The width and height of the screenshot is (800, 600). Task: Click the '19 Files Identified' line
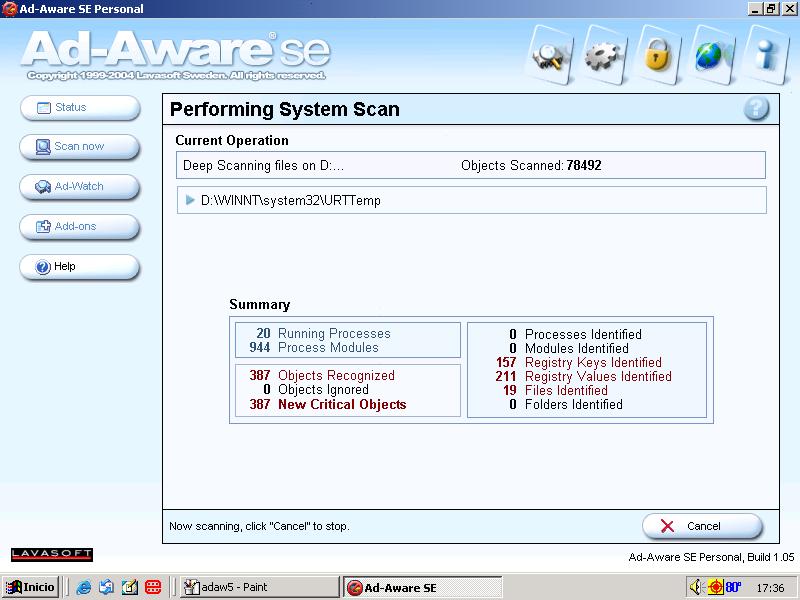[555, 390]
